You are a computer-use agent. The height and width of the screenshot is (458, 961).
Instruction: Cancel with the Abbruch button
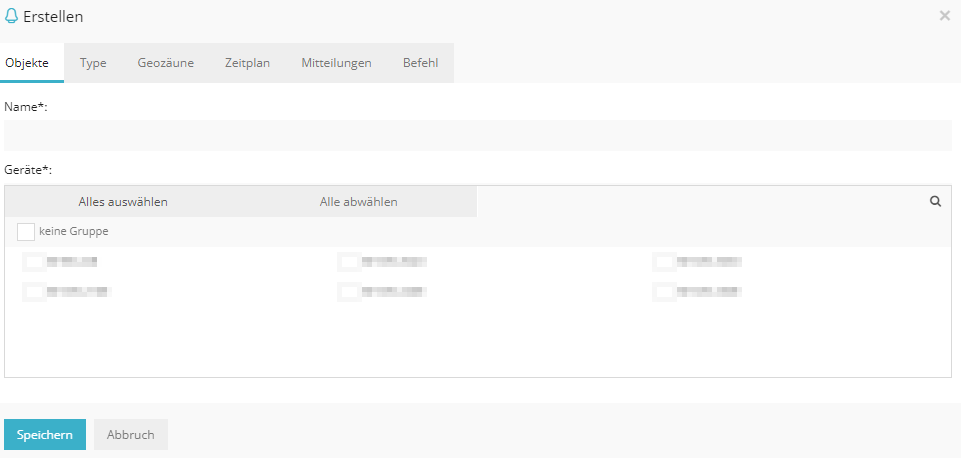coord(131,435)
